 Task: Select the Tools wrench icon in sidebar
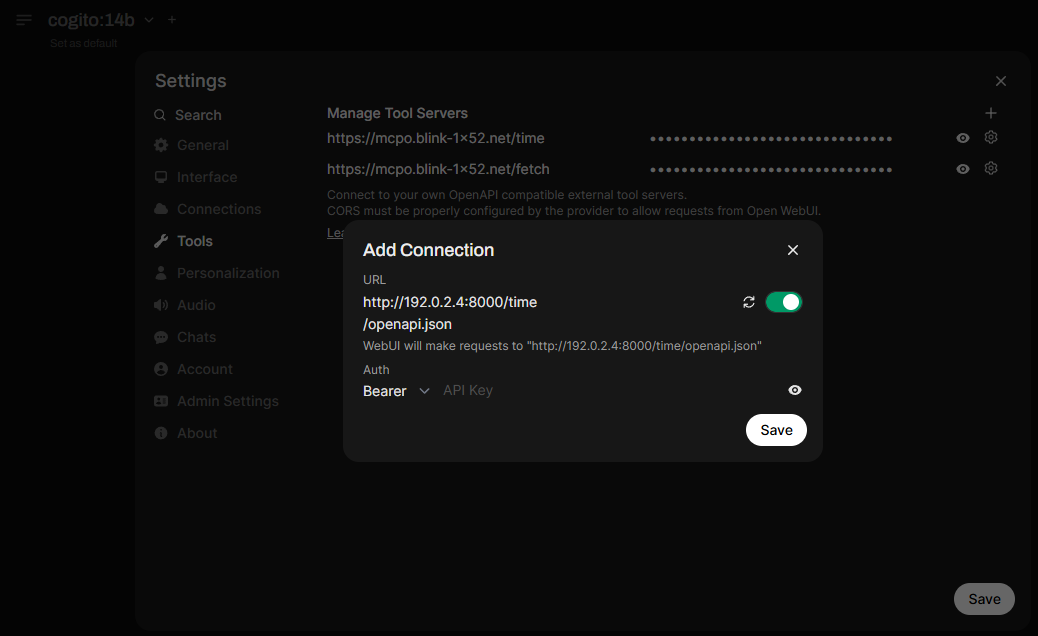click(160, 241)
